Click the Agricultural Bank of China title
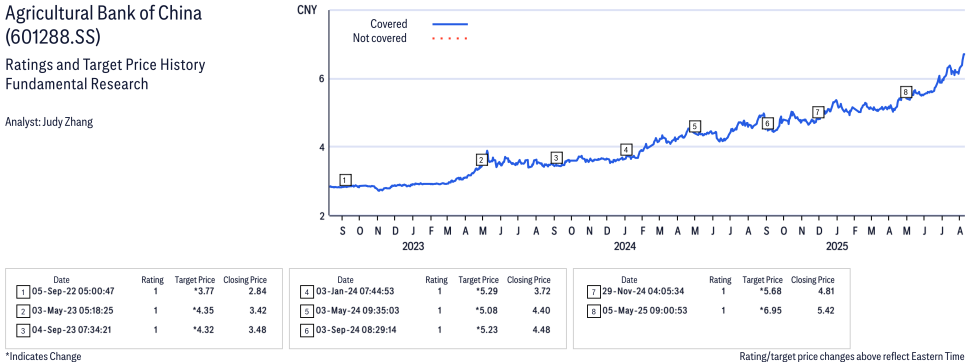This screenshot has width=975, height=362. [x=103, y=14]
